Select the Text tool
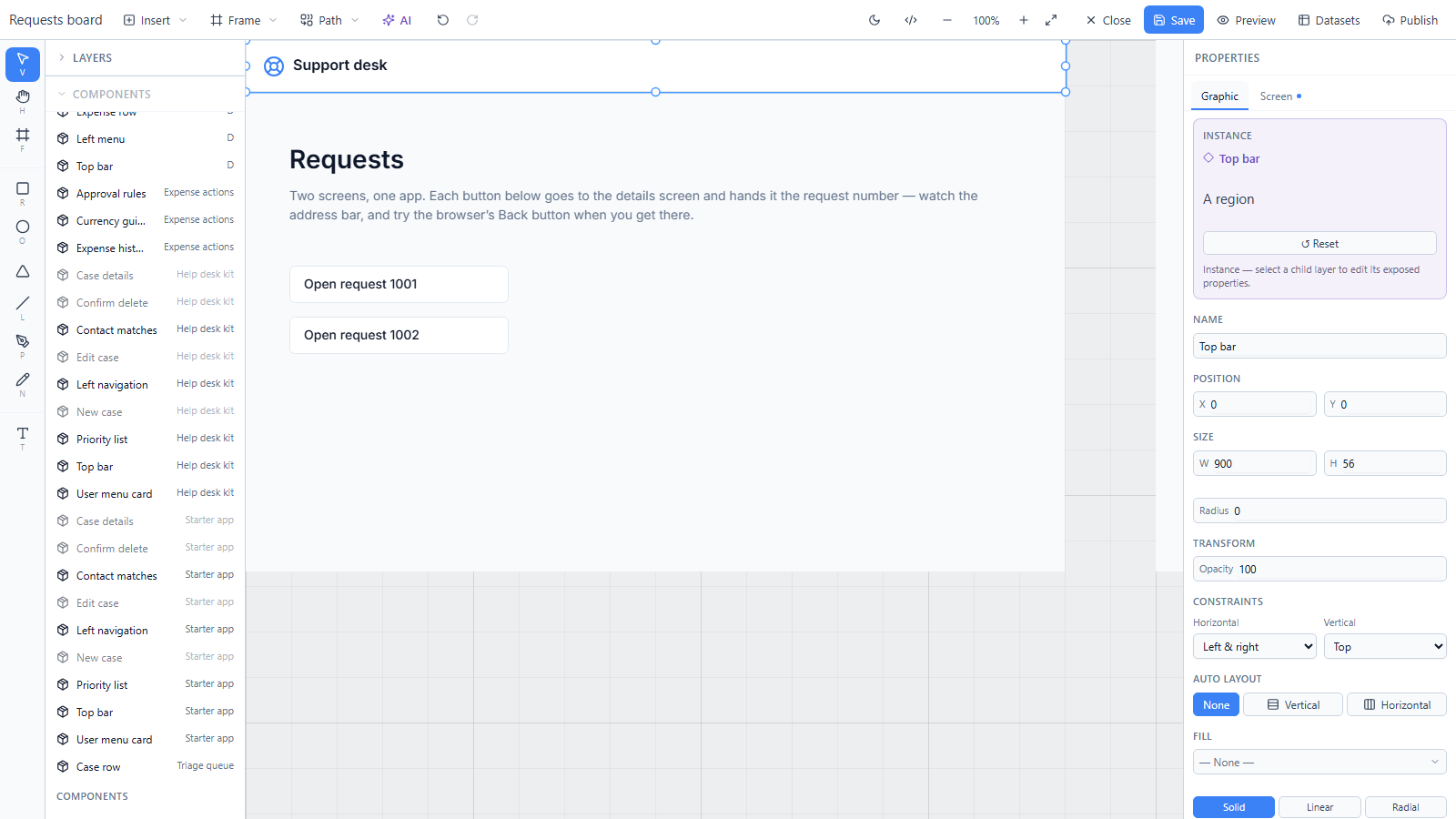The width and height of the screenshot is (1456, 819). [x=23, y=438]
